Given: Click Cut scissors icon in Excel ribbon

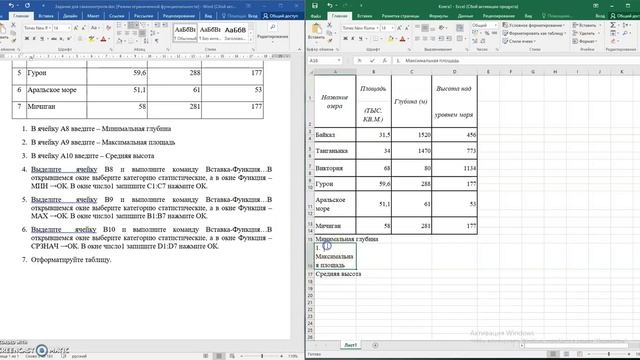Looking at the screenshot, I should tap(329, 25).
